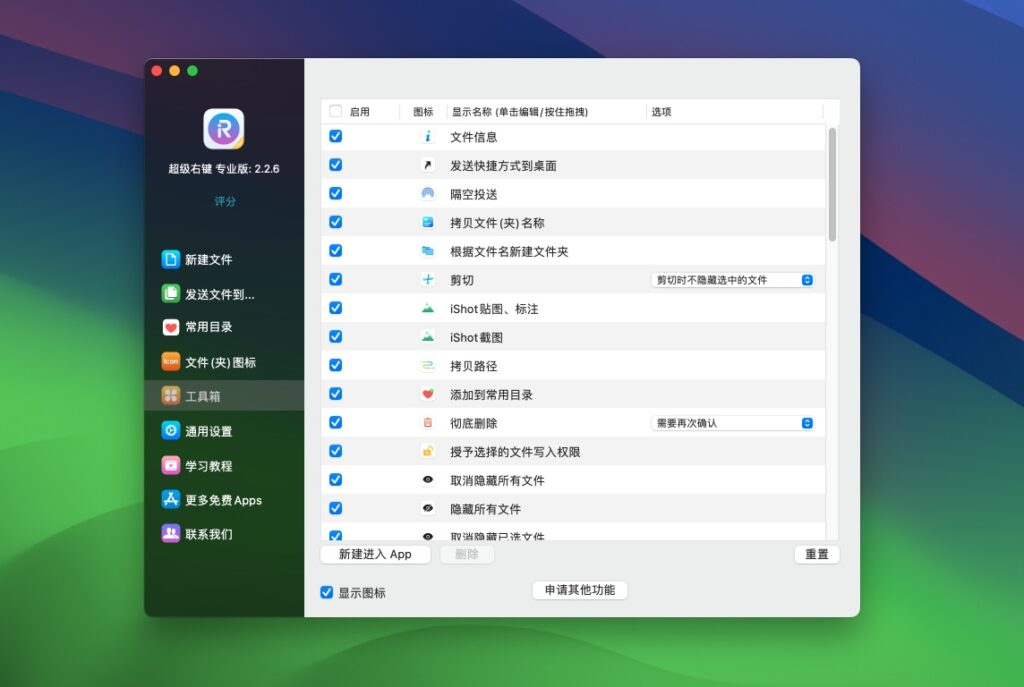1024x687 pixels.
Task: Click the 文件 (夹) 图标 sidebar icon
Action: 172,361
